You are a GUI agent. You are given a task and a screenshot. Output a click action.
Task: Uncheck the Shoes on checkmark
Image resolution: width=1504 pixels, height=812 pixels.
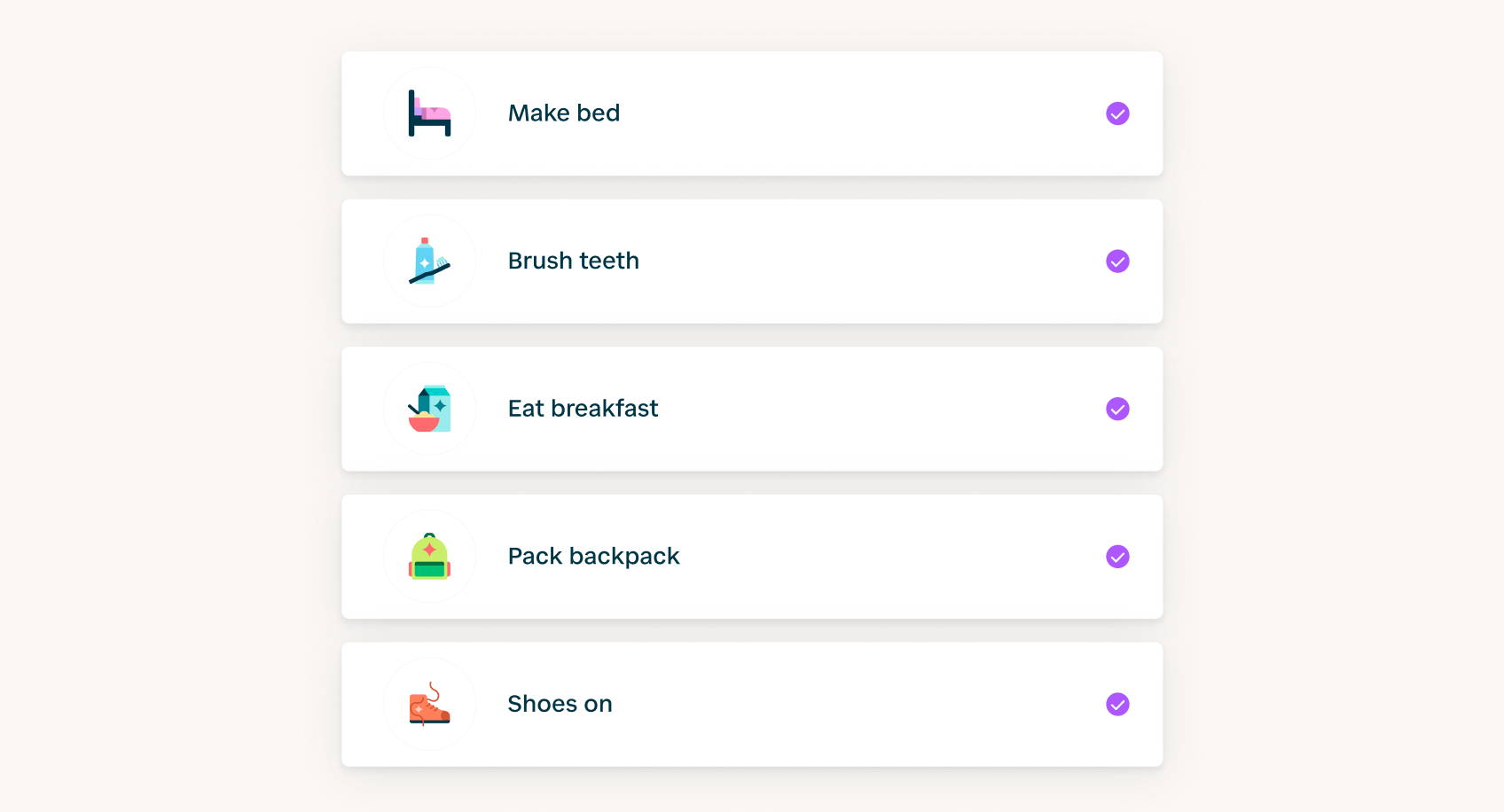[1117, 705]
